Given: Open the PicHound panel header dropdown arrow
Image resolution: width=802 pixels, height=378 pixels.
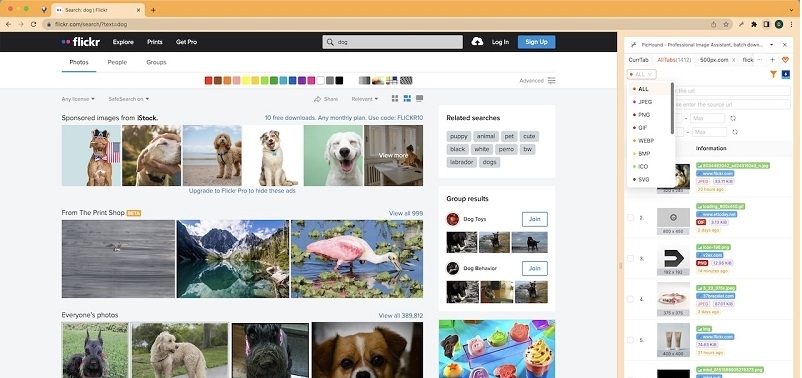Looking at the screenshot, I should point(772,45).
